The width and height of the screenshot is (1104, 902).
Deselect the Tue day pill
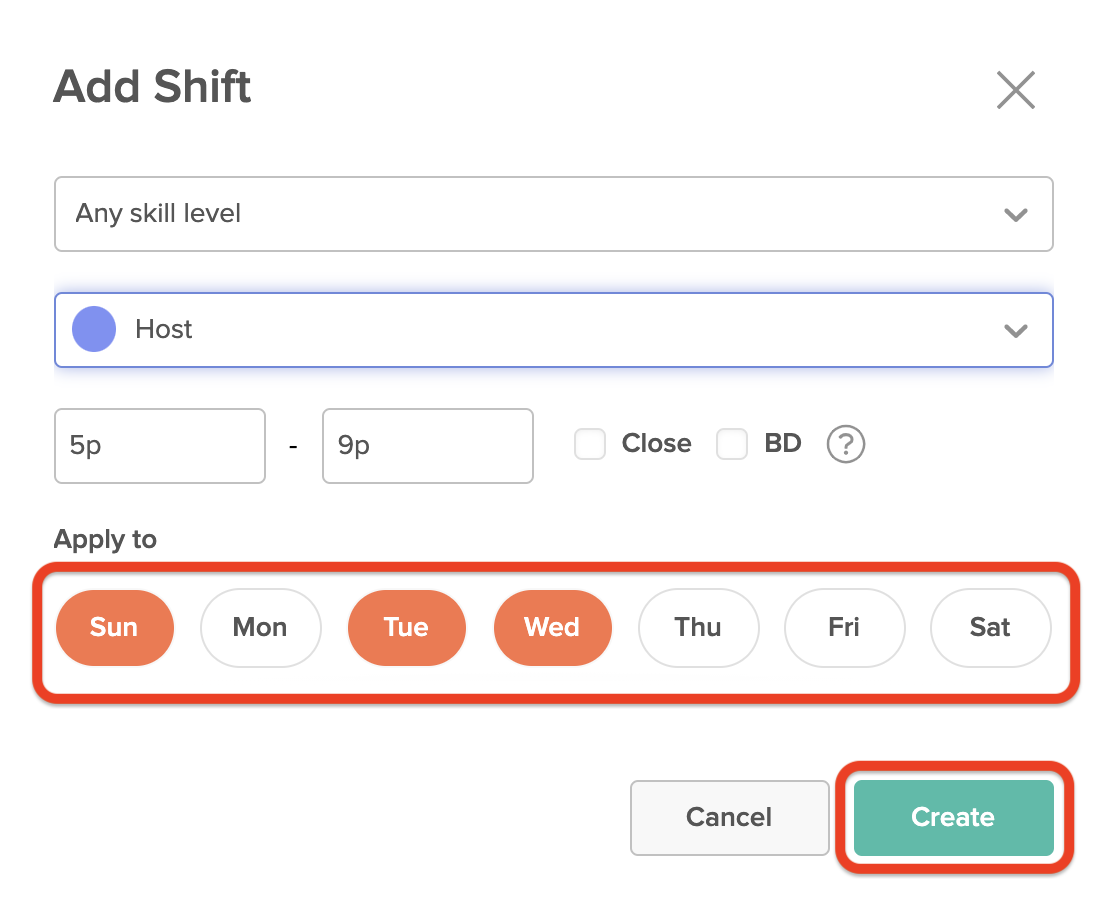click(x=407, y=627)
